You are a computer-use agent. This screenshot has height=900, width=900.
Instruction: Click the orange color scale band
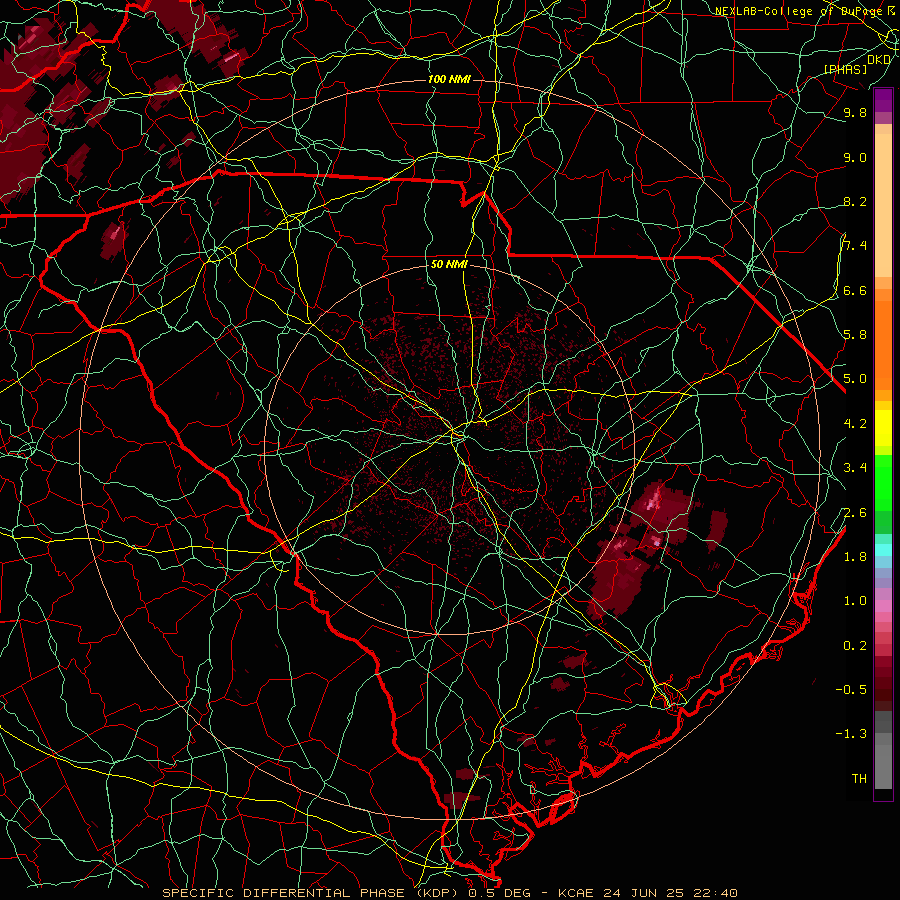tap(883, 345)
